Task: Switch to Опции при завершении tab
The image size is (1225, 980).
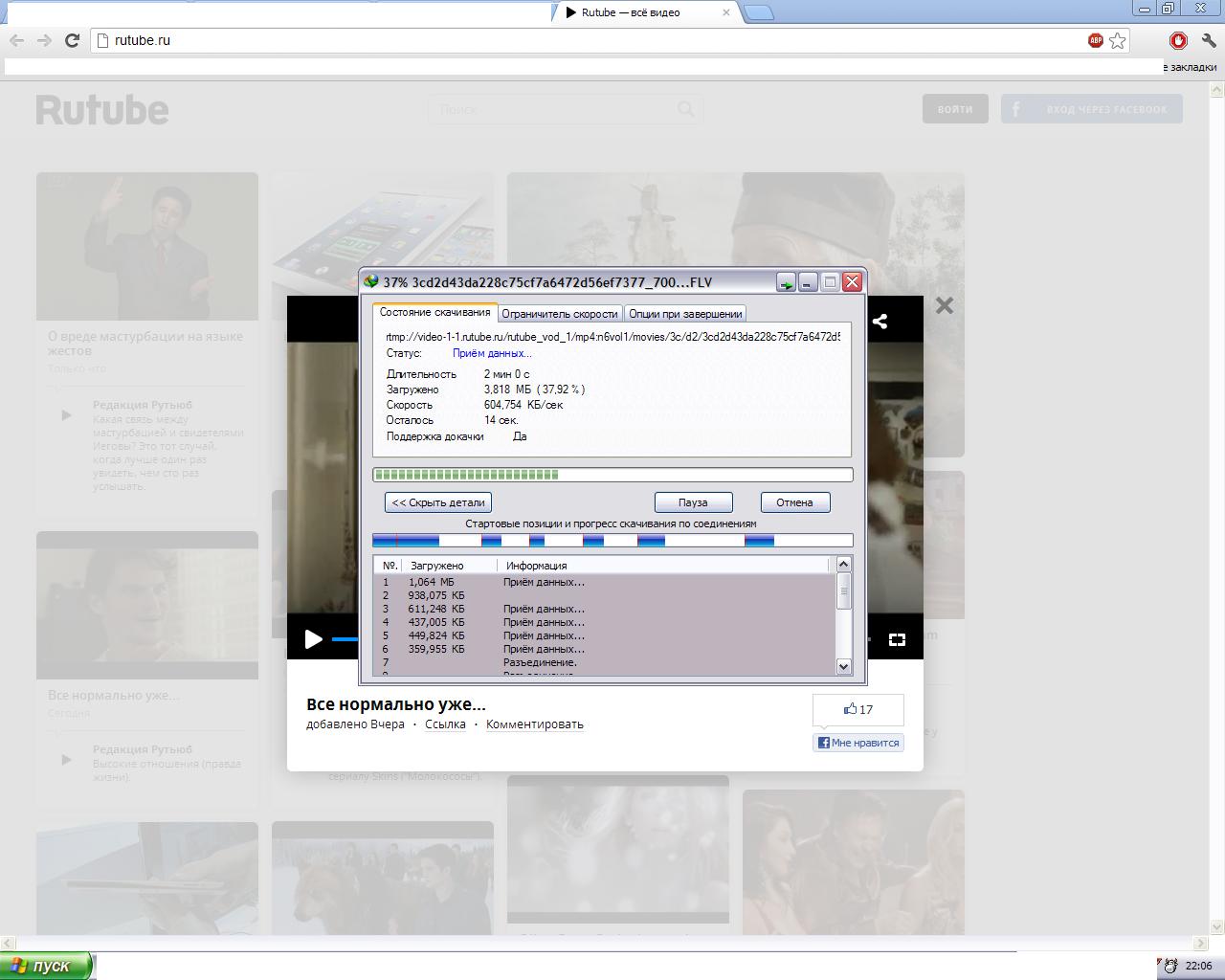Action: [685, 313]
